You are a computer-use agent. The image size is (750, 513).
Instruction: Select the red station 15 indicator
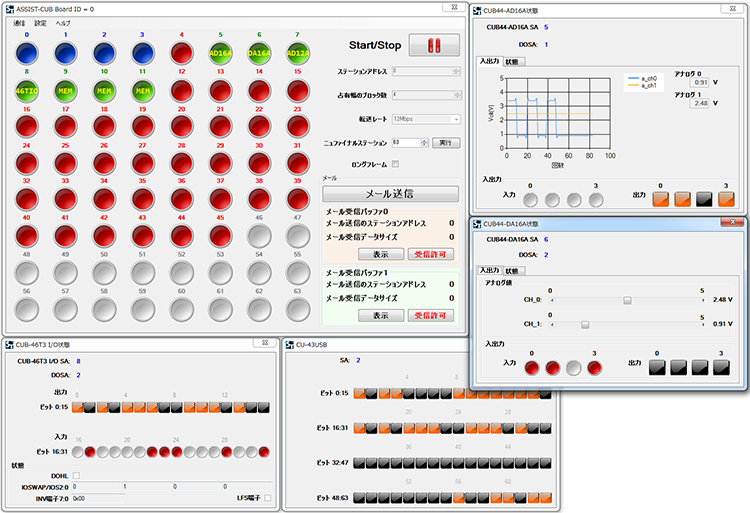point(298,90)
